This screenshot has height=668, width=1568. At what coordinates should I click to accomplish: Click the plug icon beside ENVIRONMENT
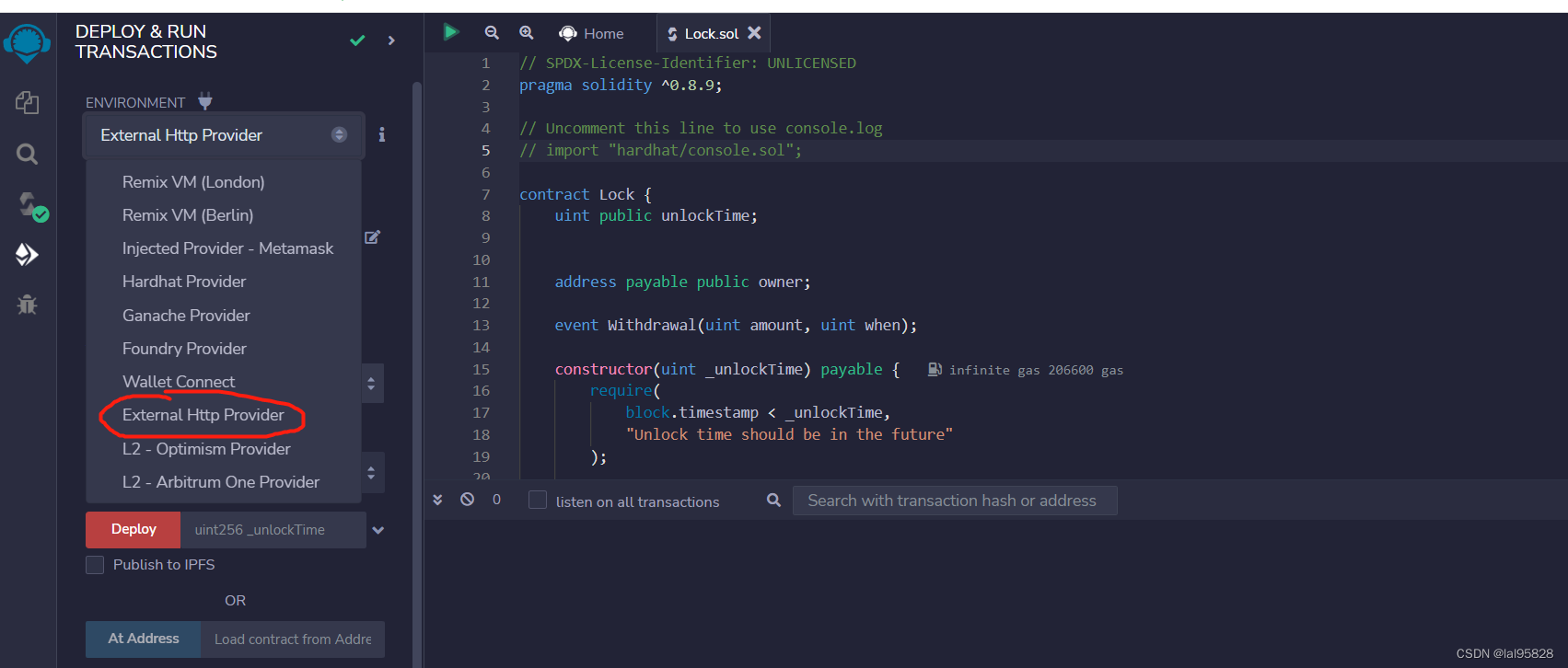click(205, 100)
